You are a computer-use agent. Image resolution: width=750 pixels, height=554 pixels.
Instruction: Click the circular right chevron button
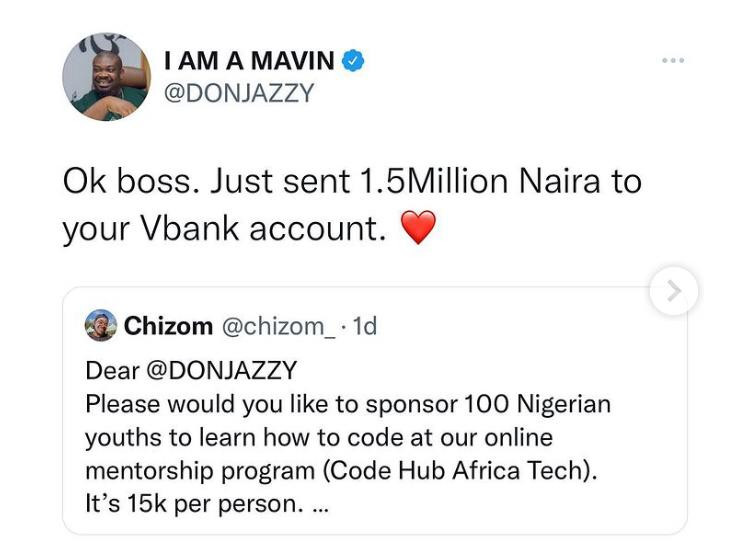pos(673,291)
